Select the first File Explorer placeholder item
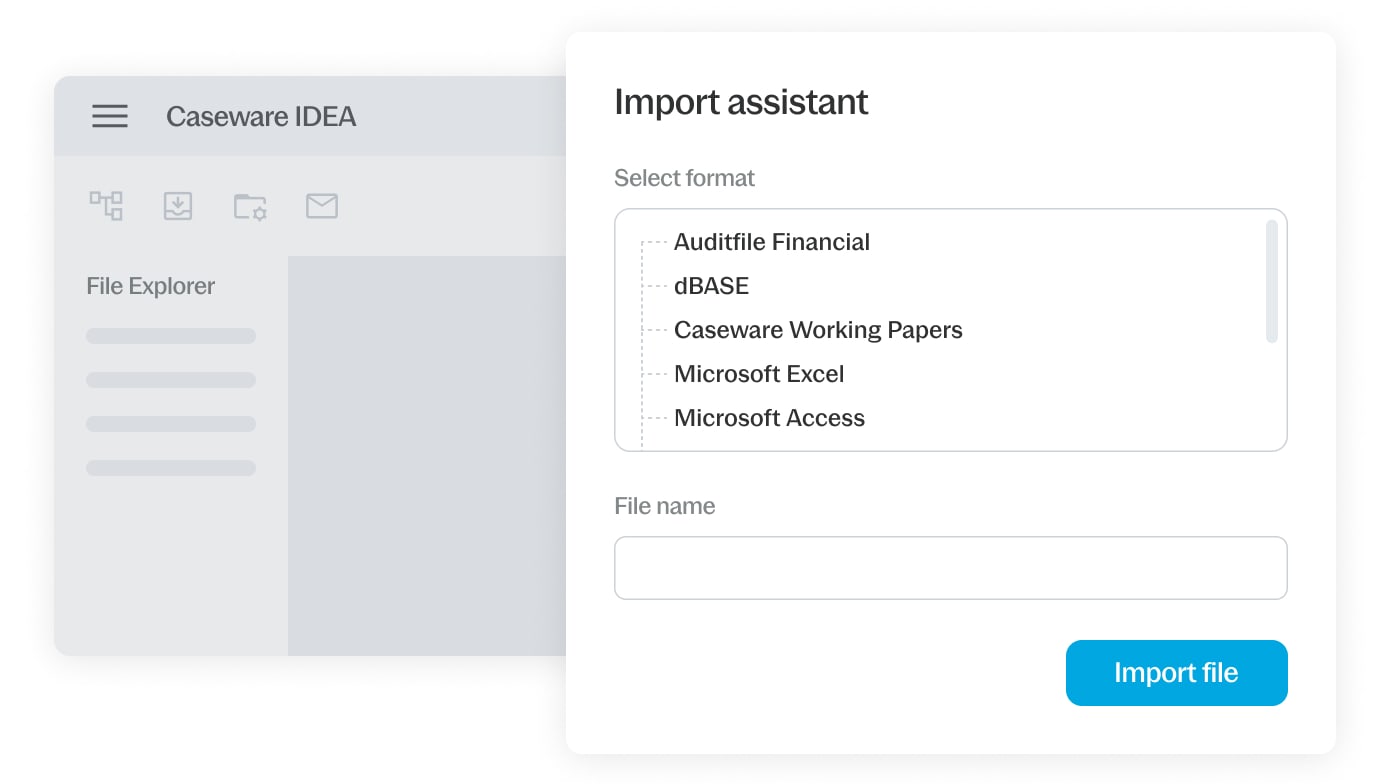 [x=171, y=336]
